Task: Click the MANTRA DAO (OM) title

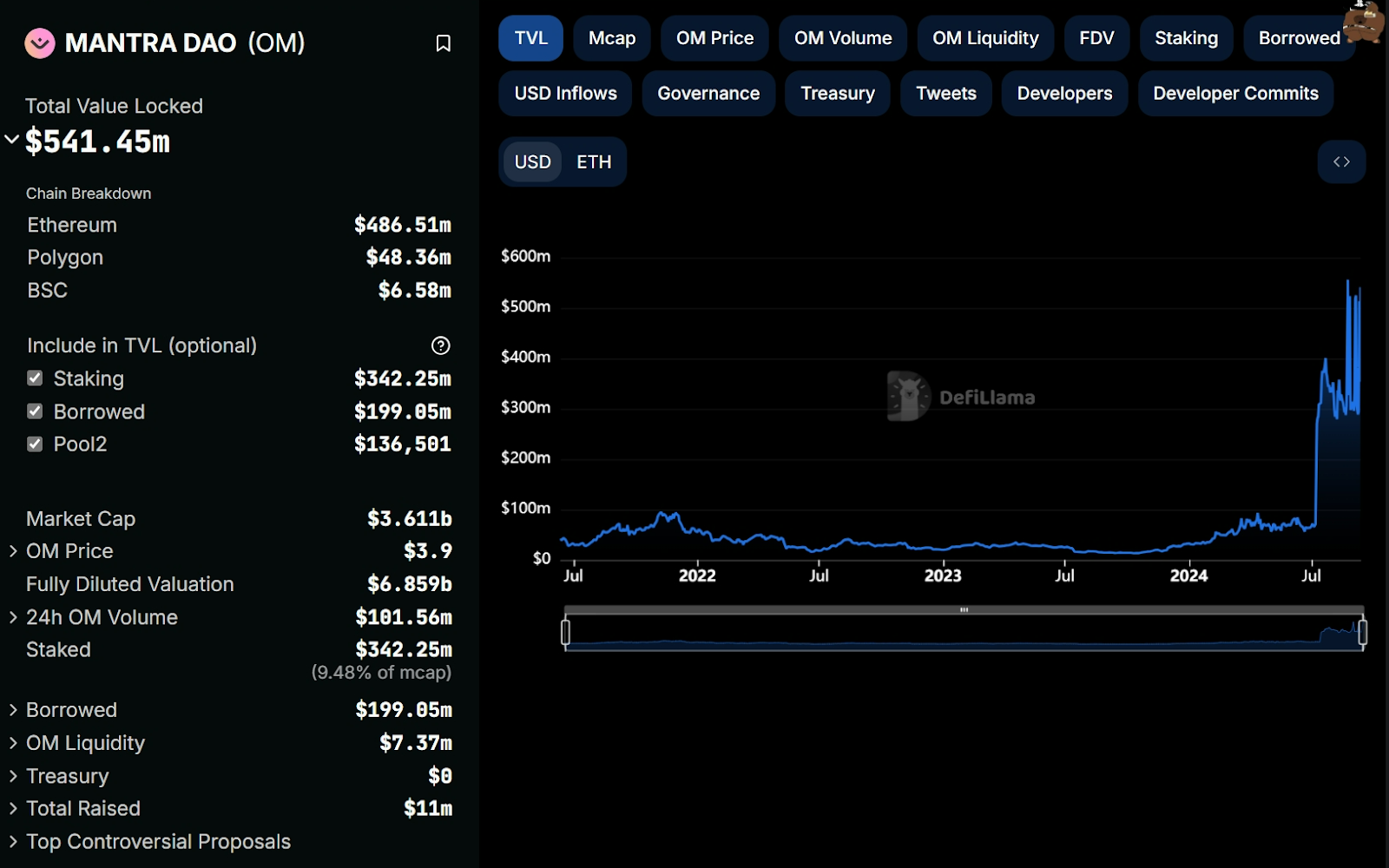Action: tap(185, 43)
